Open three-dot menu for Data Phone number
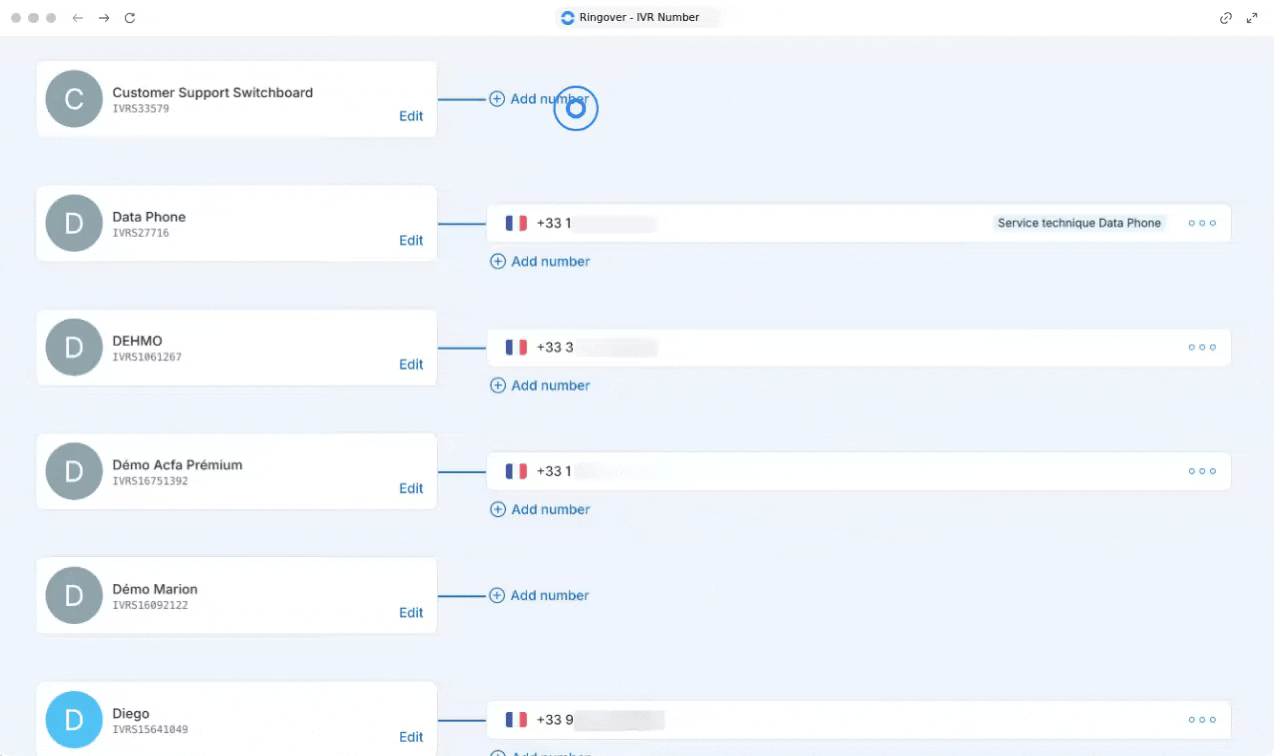 pyautogui.click(x=1202, y=223)
